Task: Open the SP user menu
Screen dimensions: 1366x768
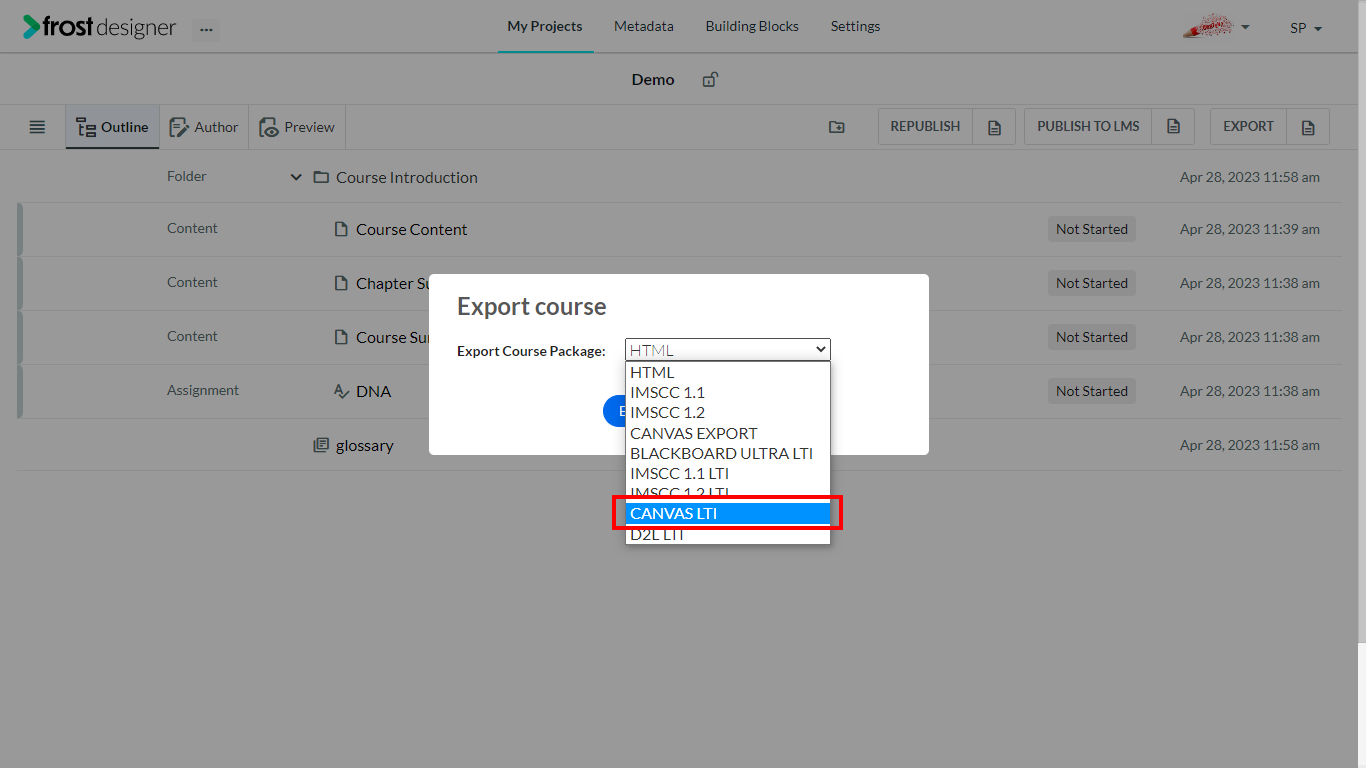Action: pos(1306,28)
